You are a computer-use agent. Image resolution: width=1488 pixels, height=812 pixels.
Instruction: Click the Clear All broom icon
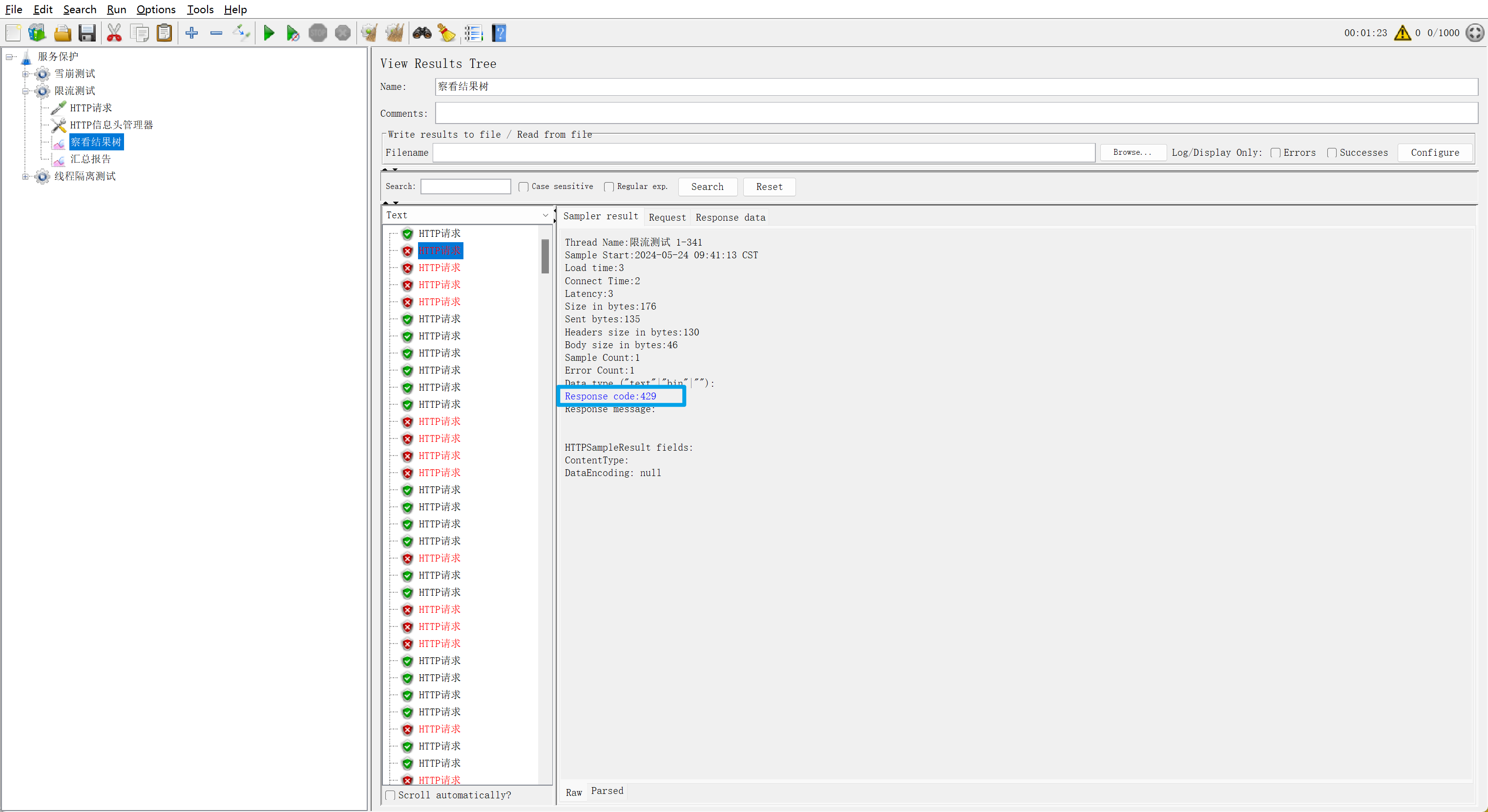click(395, 33)
